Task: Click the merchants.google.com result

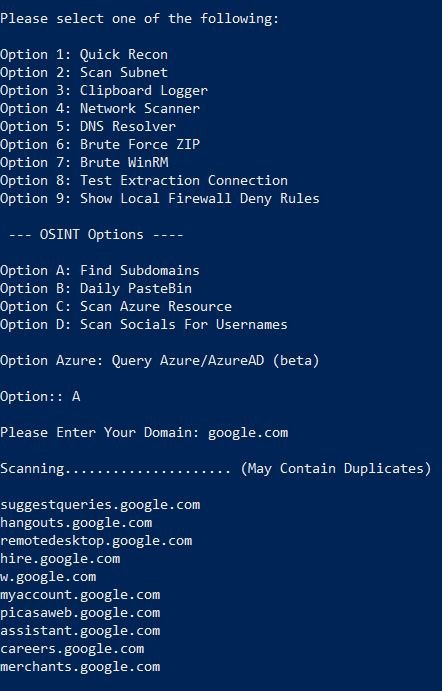Action: [80, 667]
